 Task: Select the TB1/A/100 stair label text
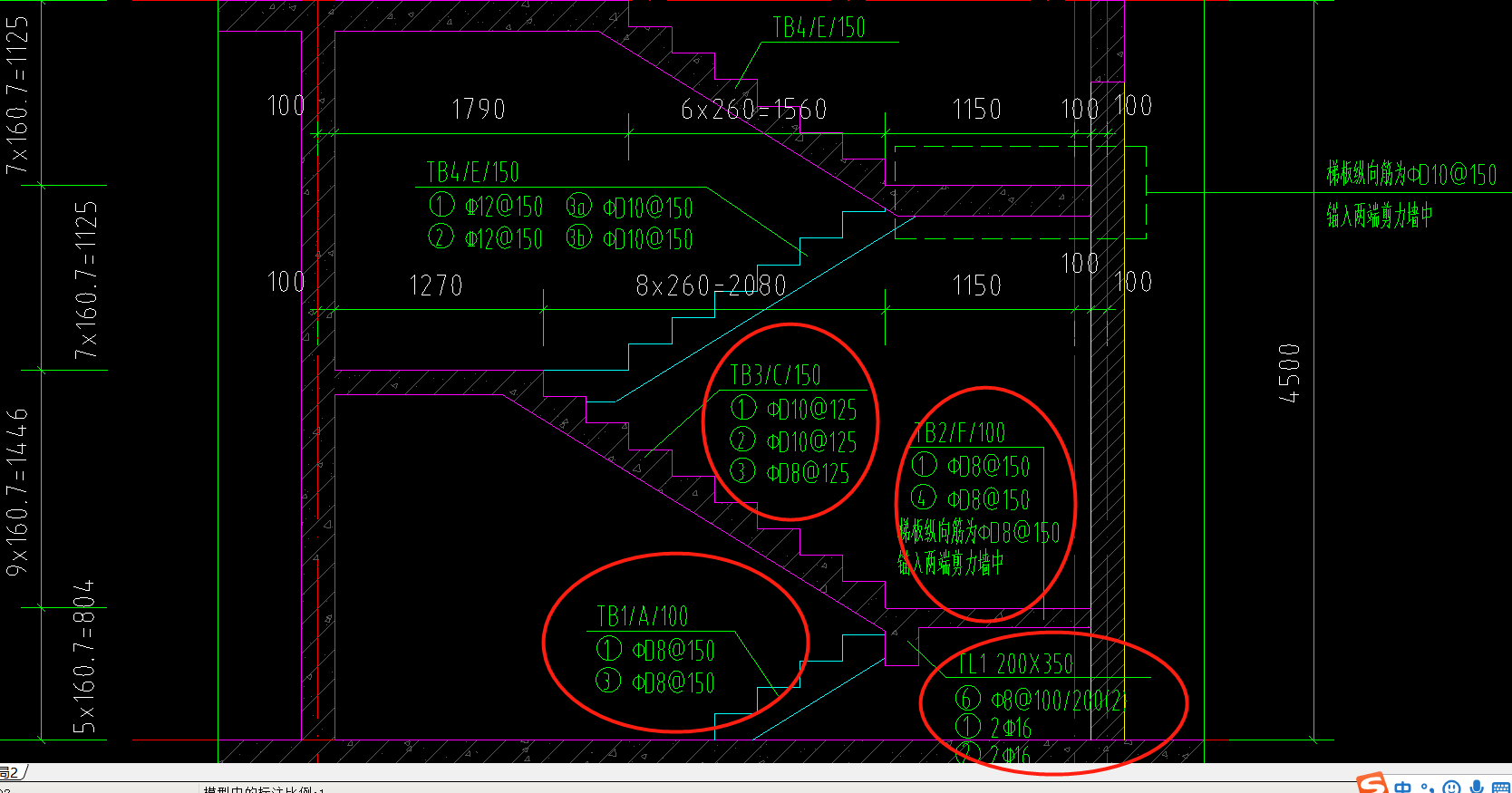click(643, 616)
